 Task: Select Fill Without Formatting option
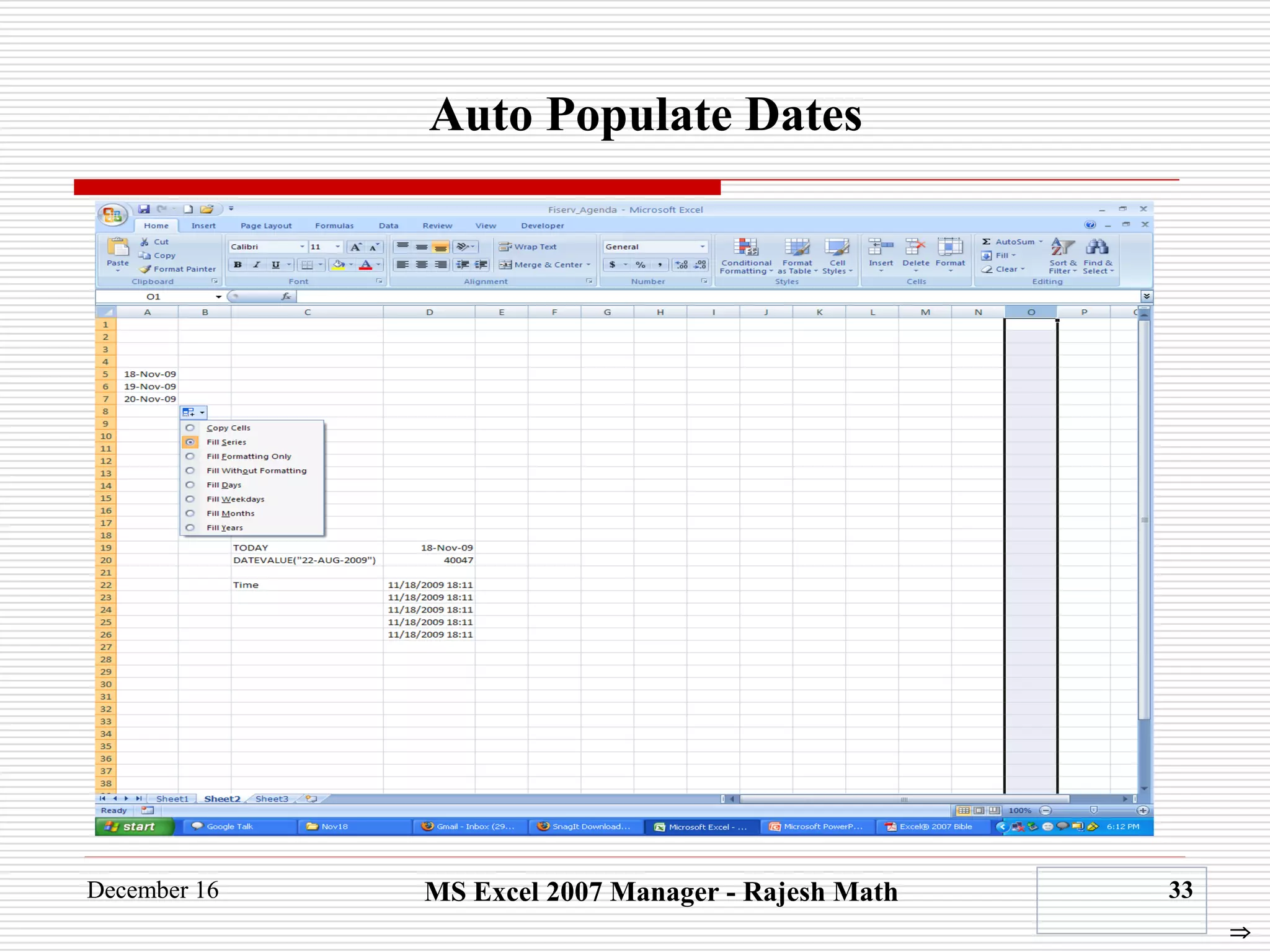(x=190, y=470)
